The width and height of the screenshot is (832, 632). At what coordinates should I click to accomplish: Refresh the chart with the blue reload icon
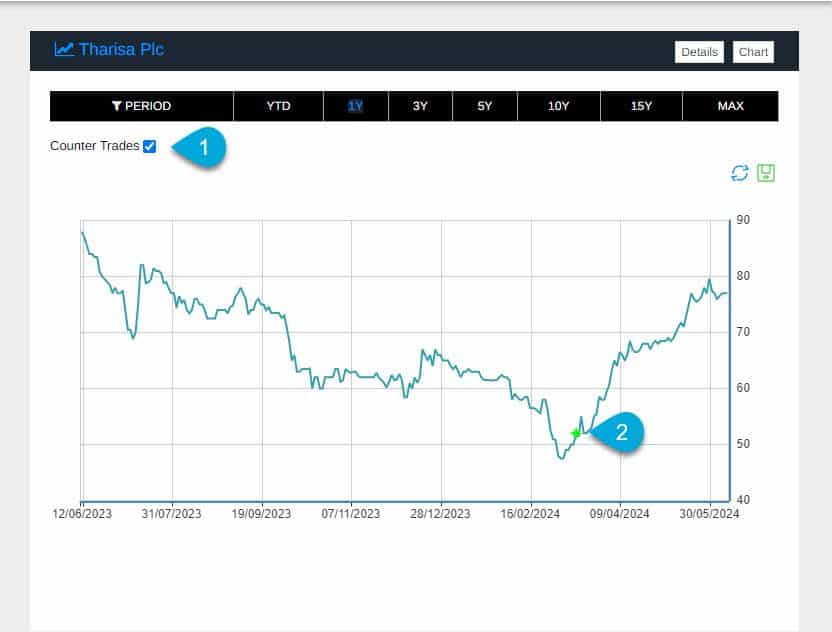click(740, 173)
